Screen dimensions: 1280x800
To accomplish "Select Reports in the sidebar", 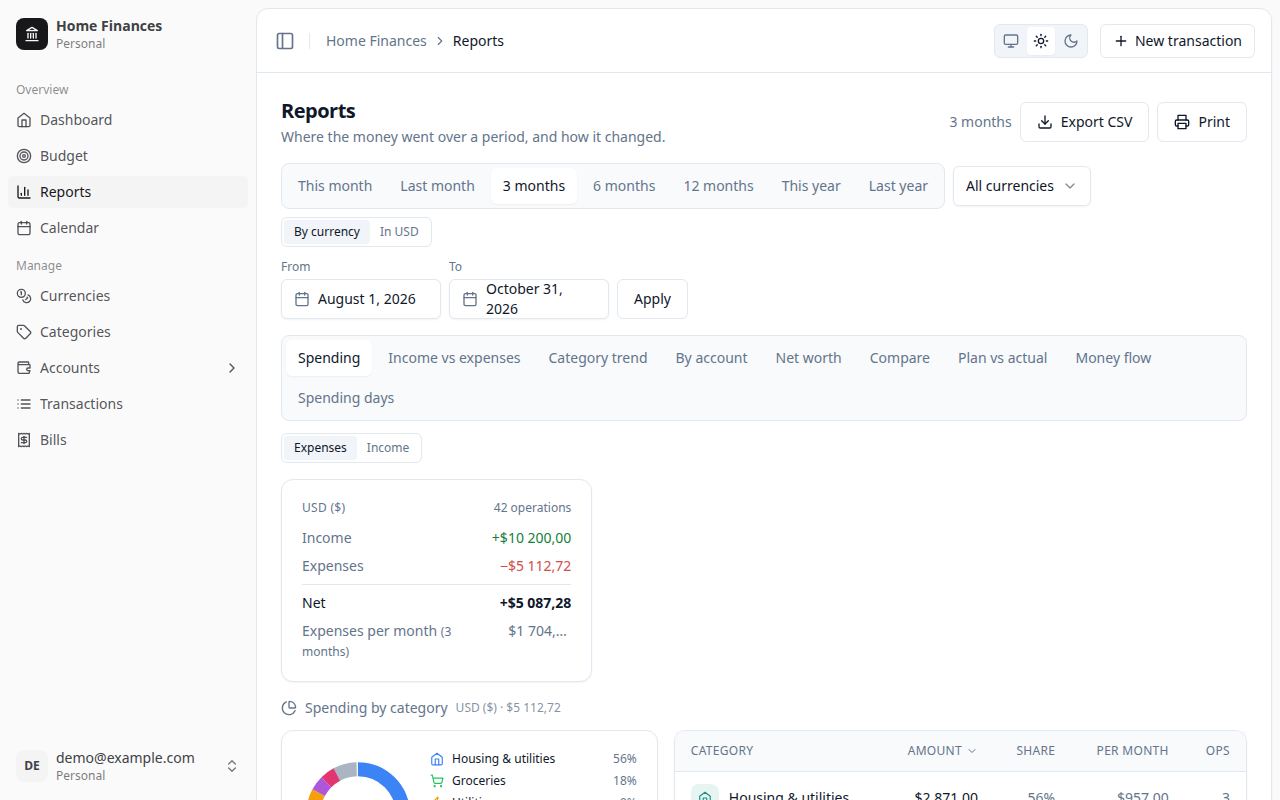I will pyautogui.click(x=128, y=192).
